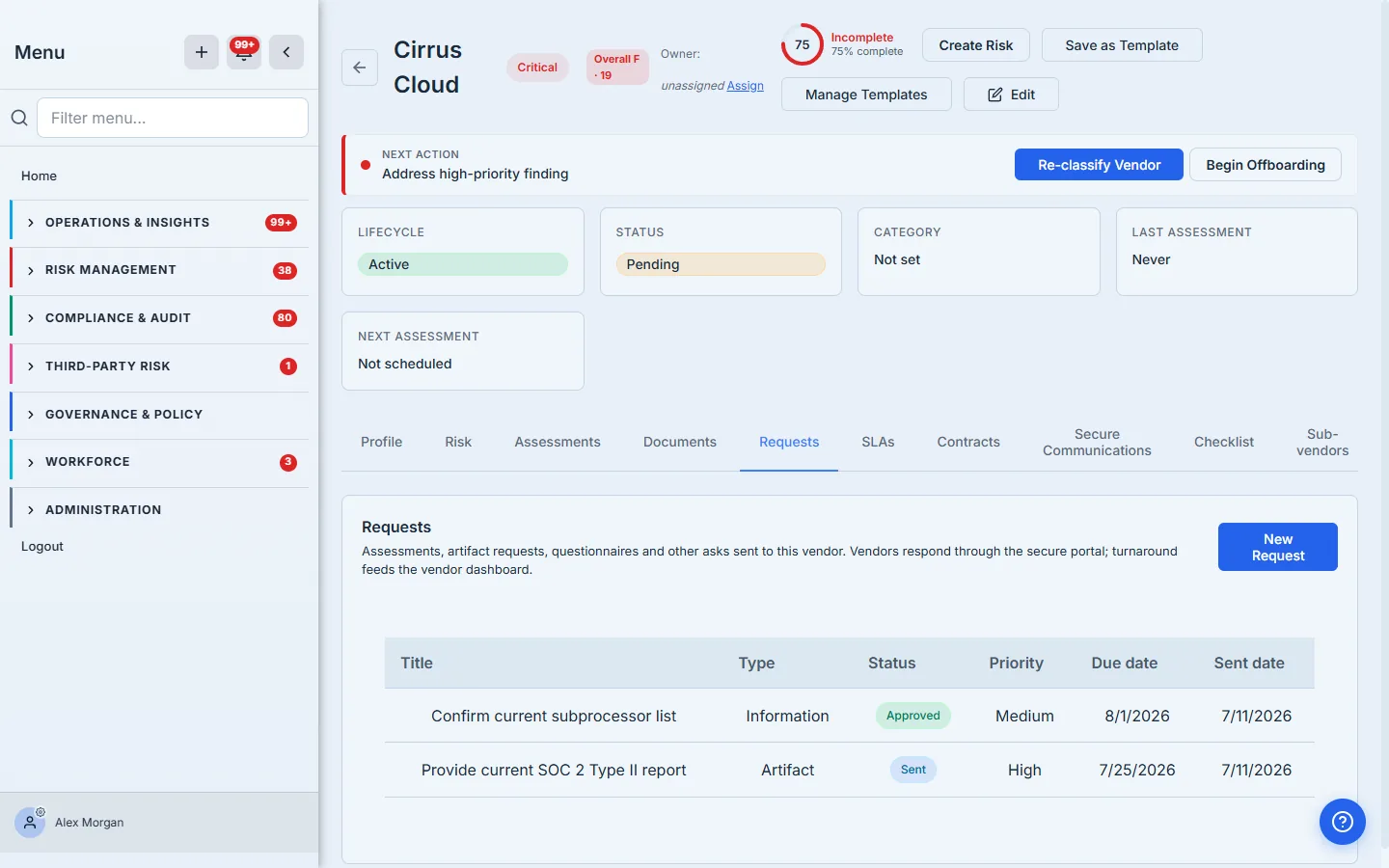Click Begin Offboarding

1266,165
